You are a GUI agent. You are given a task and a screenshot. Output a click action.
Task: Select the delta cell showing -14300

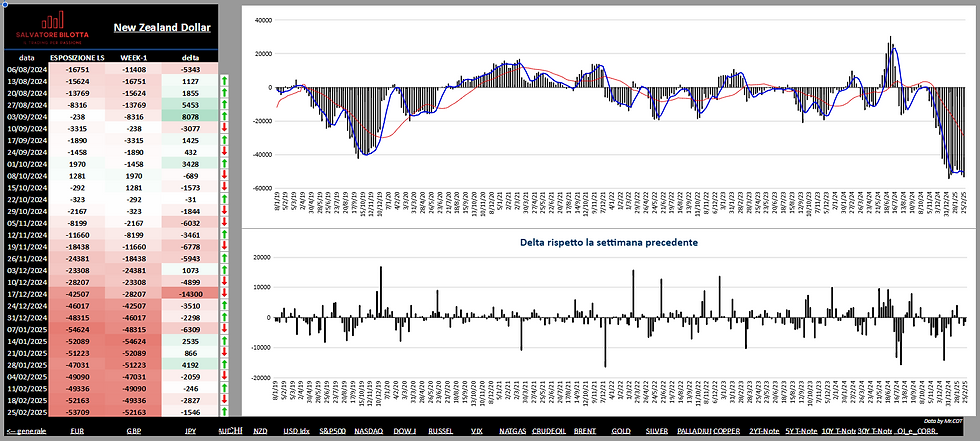(190, 294)
